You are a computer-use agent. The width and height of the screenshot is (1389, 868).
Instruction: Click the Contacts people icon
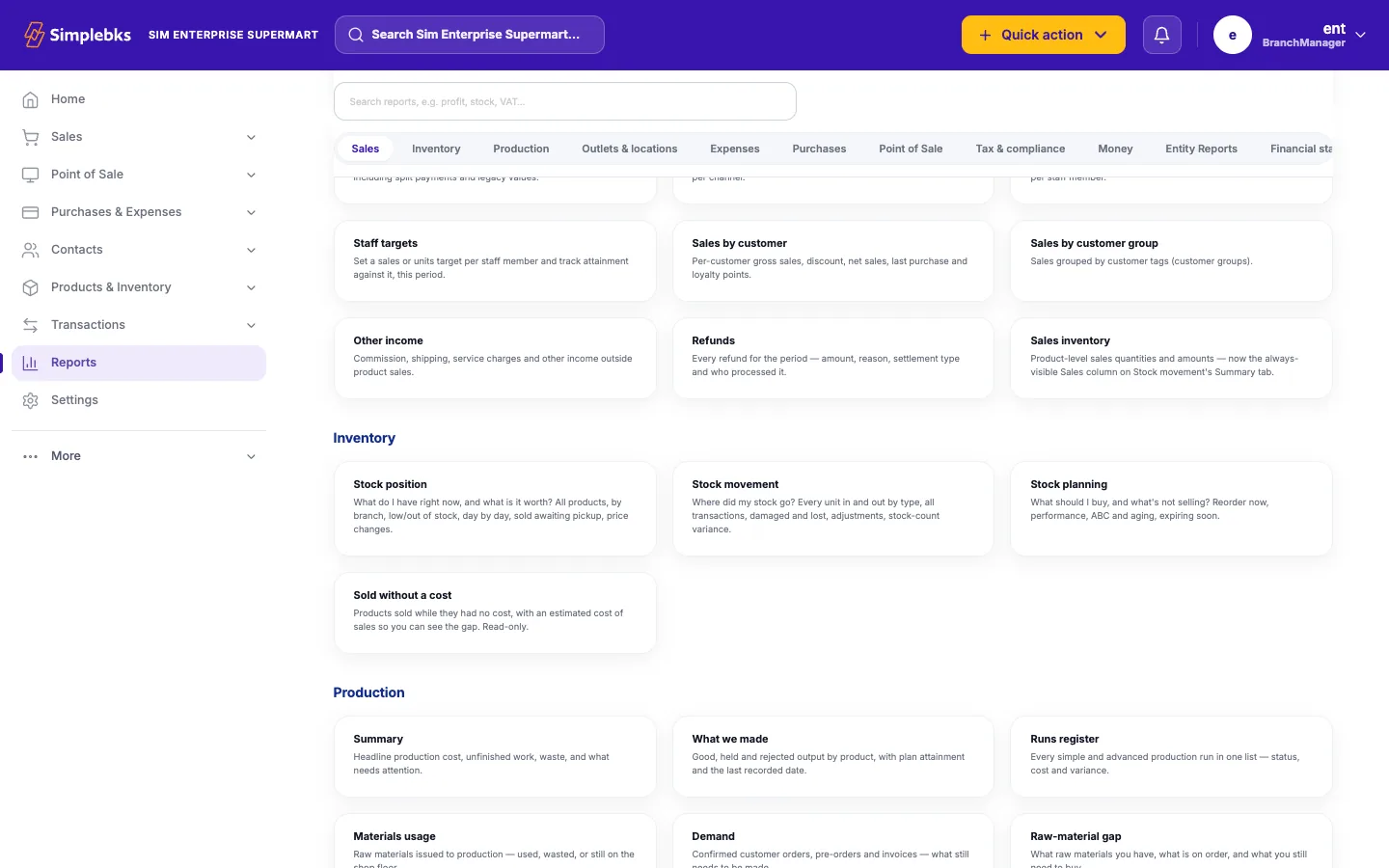tap(31, 250)
